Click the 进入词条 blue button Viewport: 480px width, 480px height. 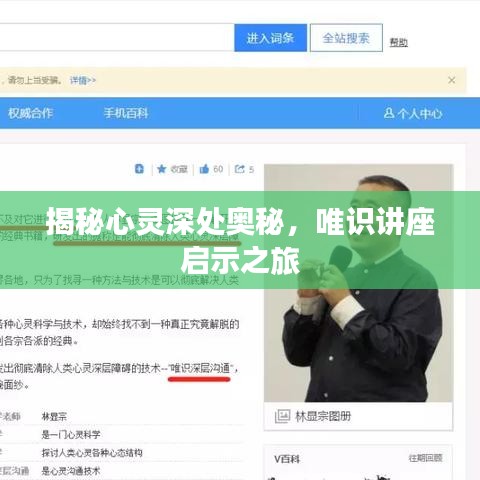(270, 38)
